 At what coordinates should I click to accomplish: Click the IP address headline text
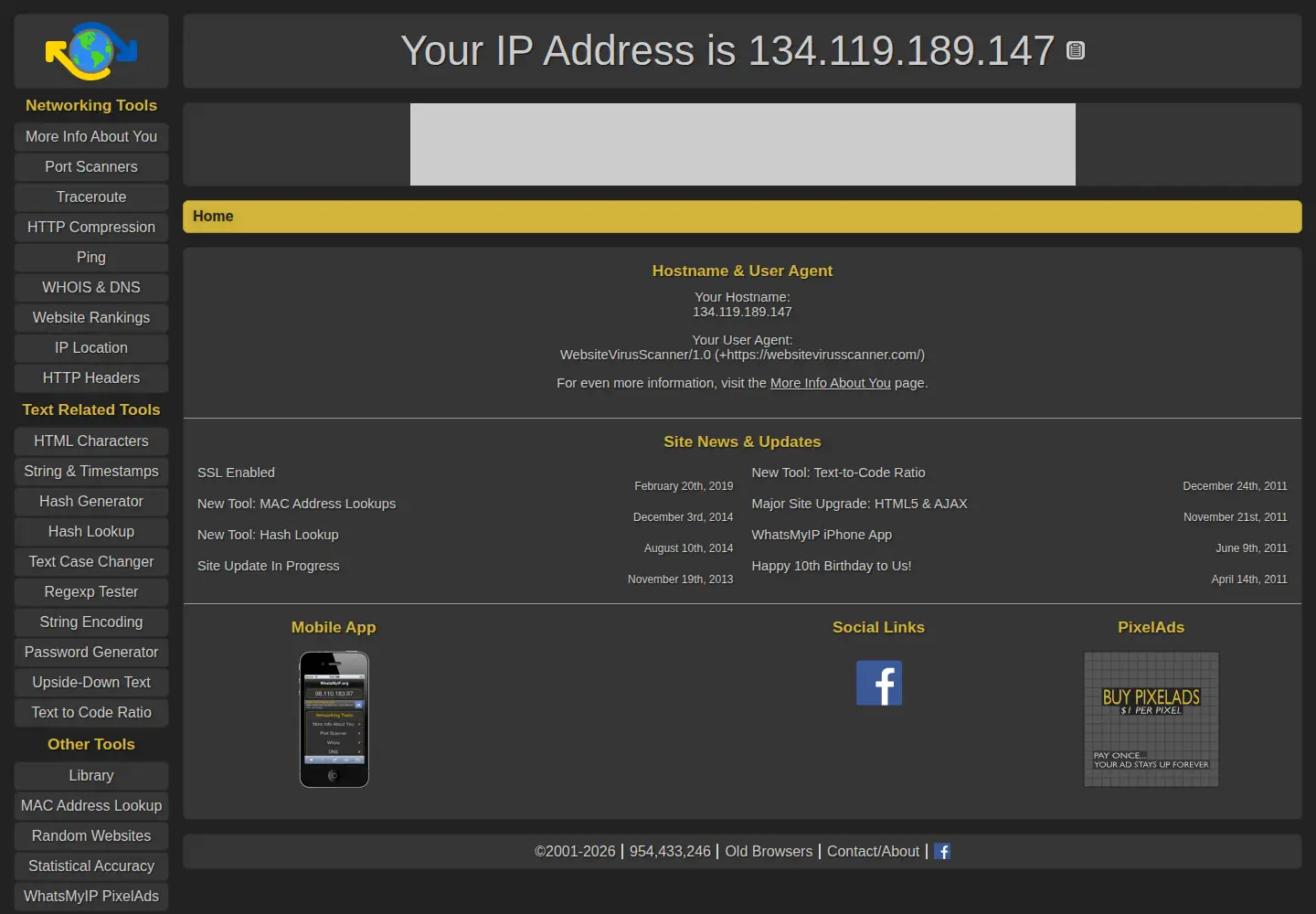[x=727, y=51]
